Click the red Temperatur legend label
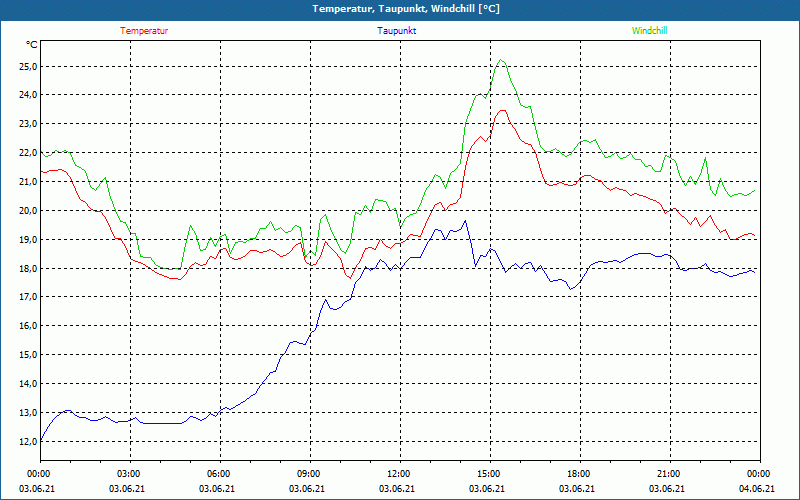800x500 pixels. [144, 31]
